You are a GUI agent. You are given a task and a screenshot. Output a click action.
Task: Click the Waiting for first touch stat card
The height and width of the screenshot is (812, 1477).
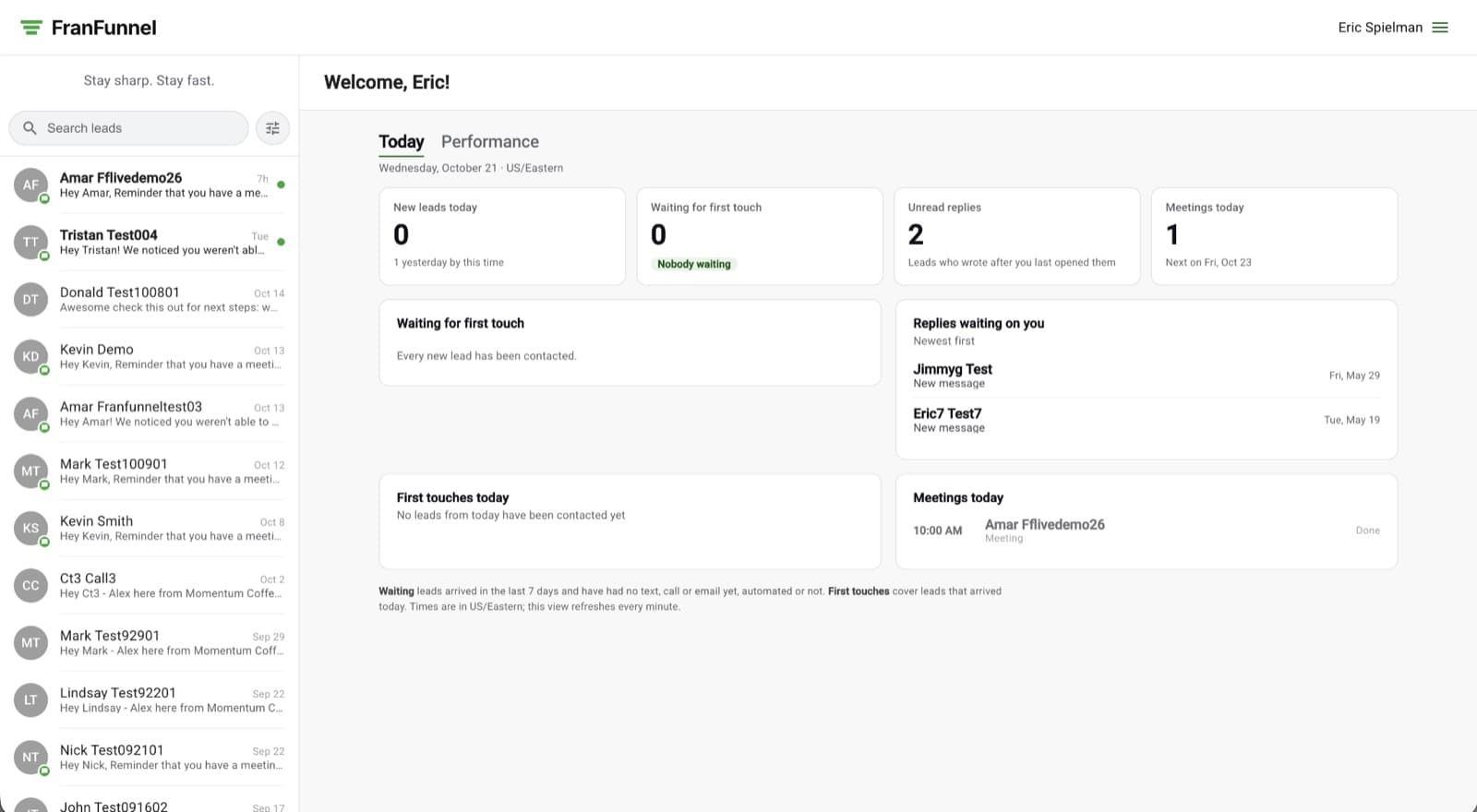point(759,236)
